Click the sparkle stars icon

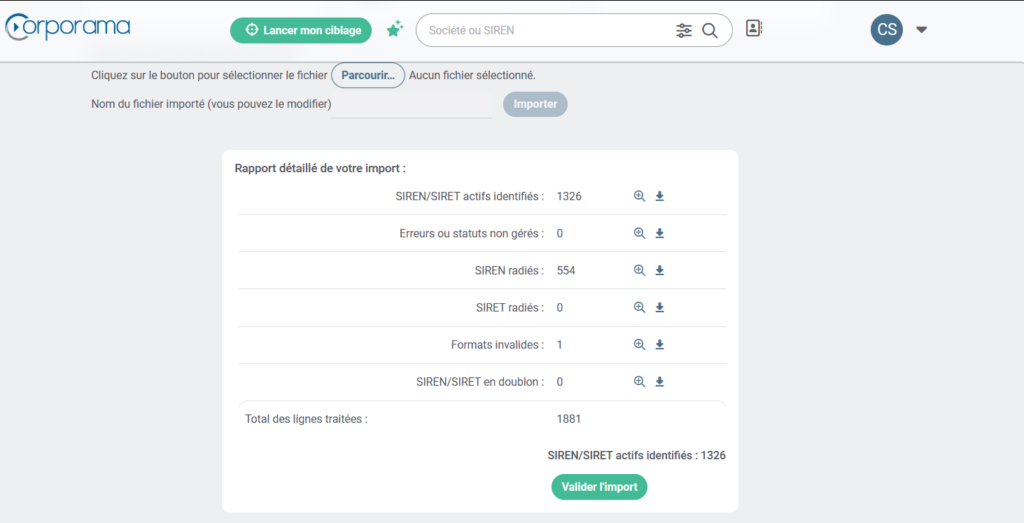tap(395, 30)
